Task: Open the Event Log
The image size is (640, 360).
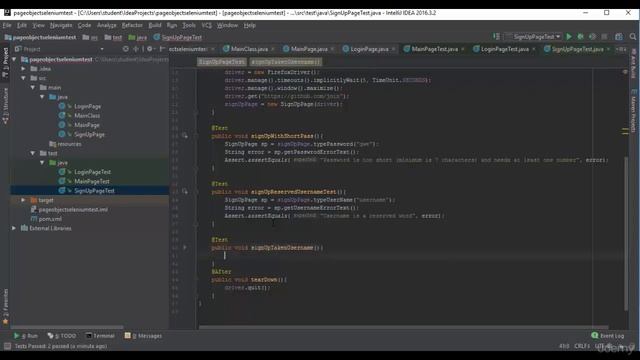Action: point(608,336)
